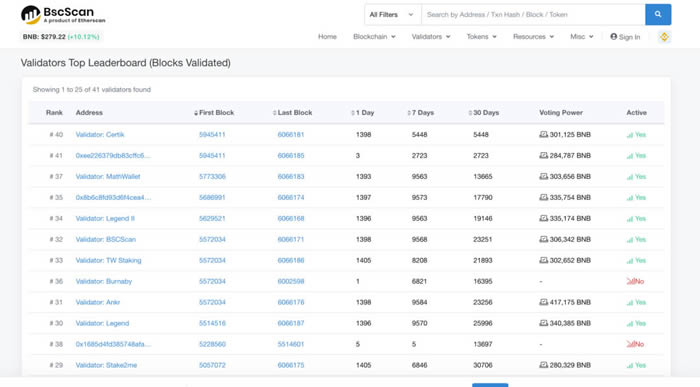Open last block 6066181 link
Screen dimensions: 700x387
tap(291, 134)
